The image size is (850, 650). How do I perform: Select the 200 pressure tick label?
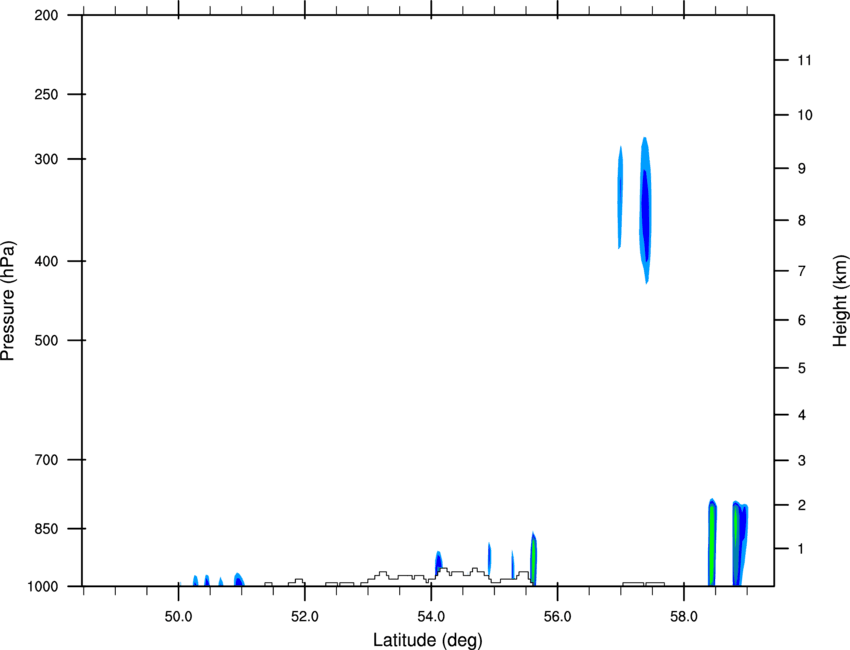[46, 16]
